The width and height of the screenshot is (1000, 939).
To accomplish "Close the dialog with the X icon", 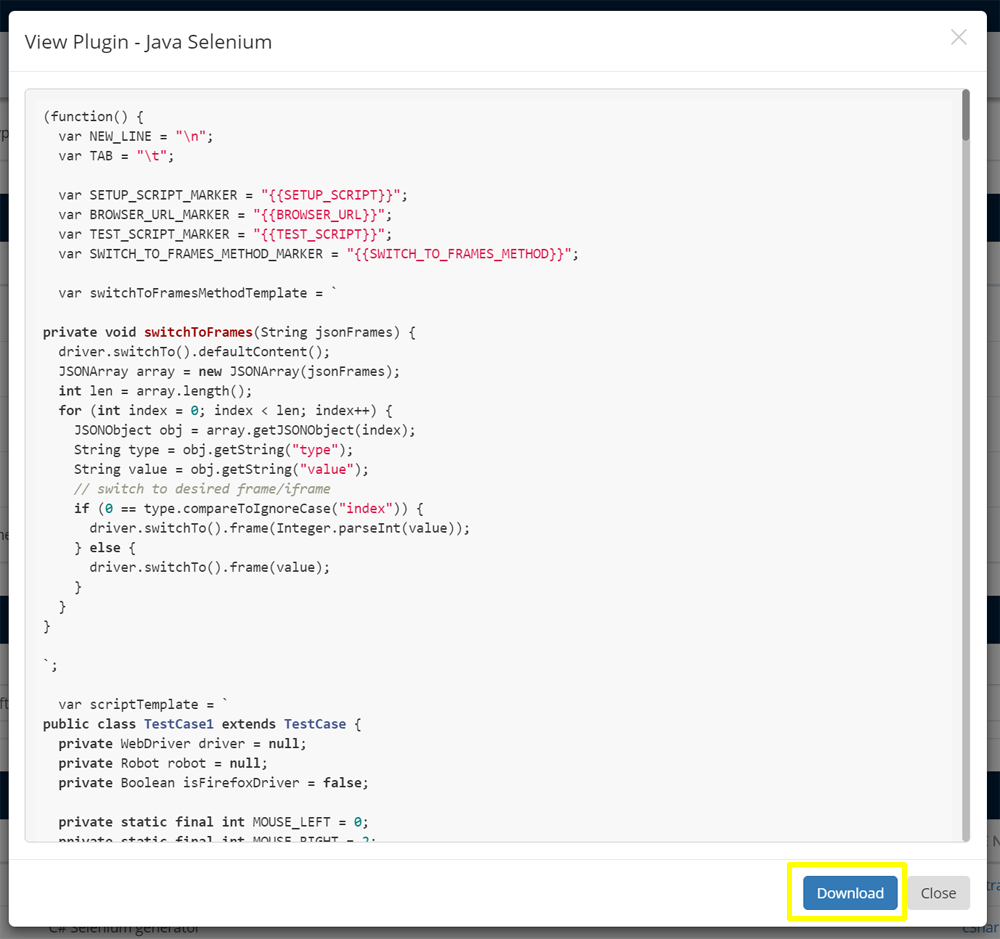I will tap(958, 38).
